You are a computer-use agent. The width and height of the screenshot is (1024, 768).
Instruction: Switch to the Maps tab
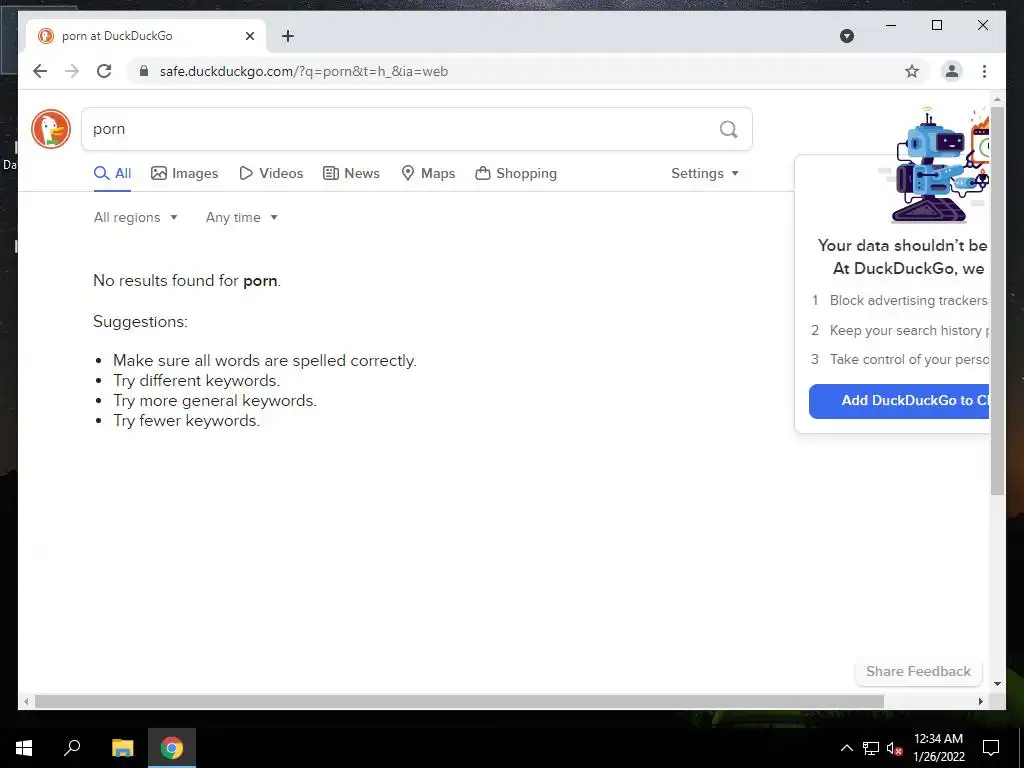click(x=428, y=173)
